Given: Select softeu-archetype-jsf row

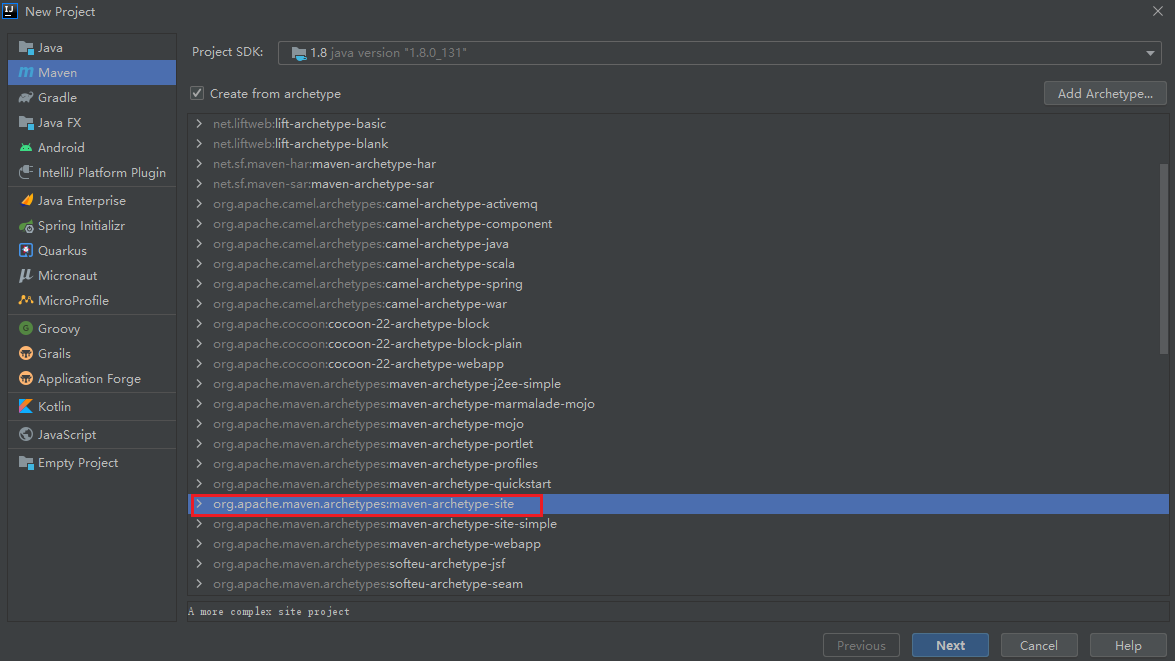Looking at the screenshot, I should coord(678,564).
